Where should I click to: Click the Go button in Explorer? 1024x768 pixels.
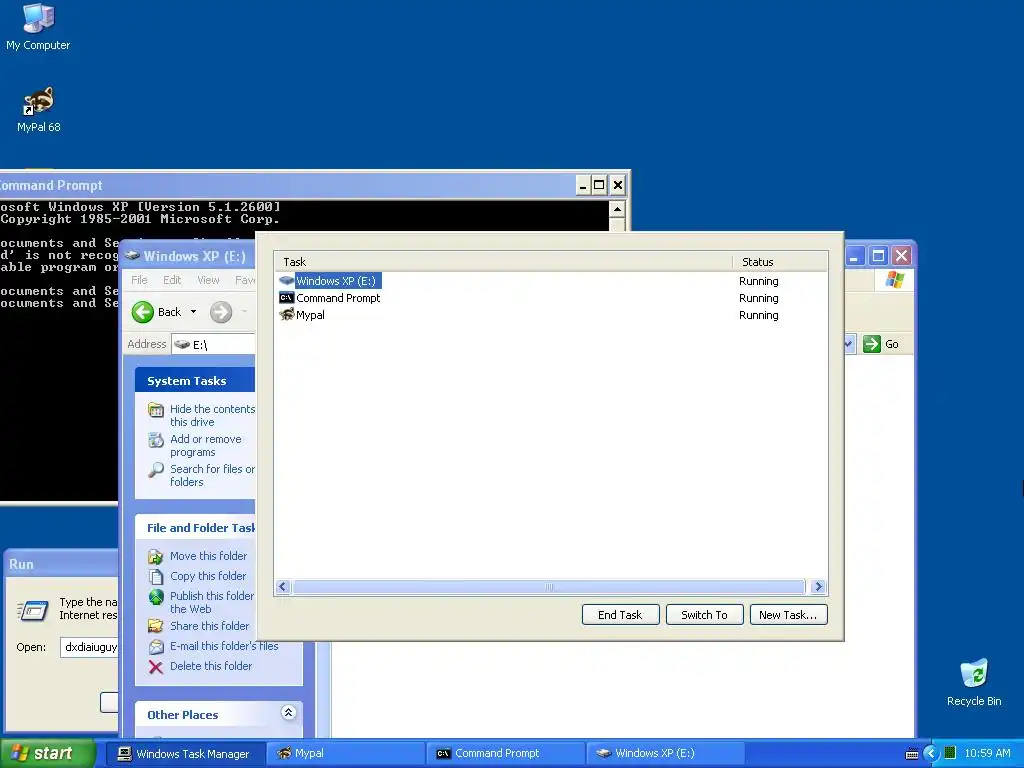[x=882, y=344]
